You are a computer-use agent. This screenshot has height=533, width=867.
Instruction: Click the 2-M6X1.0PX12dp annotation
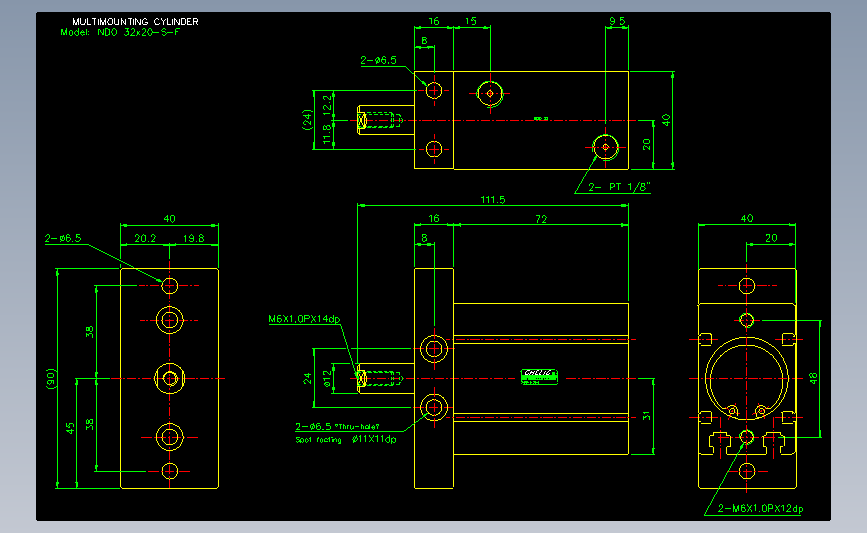click(x=760, y=508)
